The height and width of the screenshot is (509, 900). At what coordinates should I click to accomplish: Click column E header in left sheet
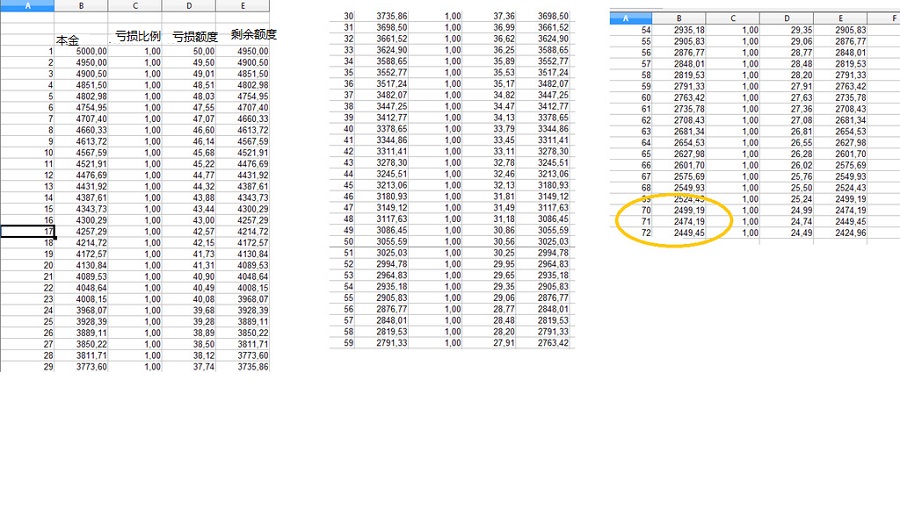click(243, 6)
